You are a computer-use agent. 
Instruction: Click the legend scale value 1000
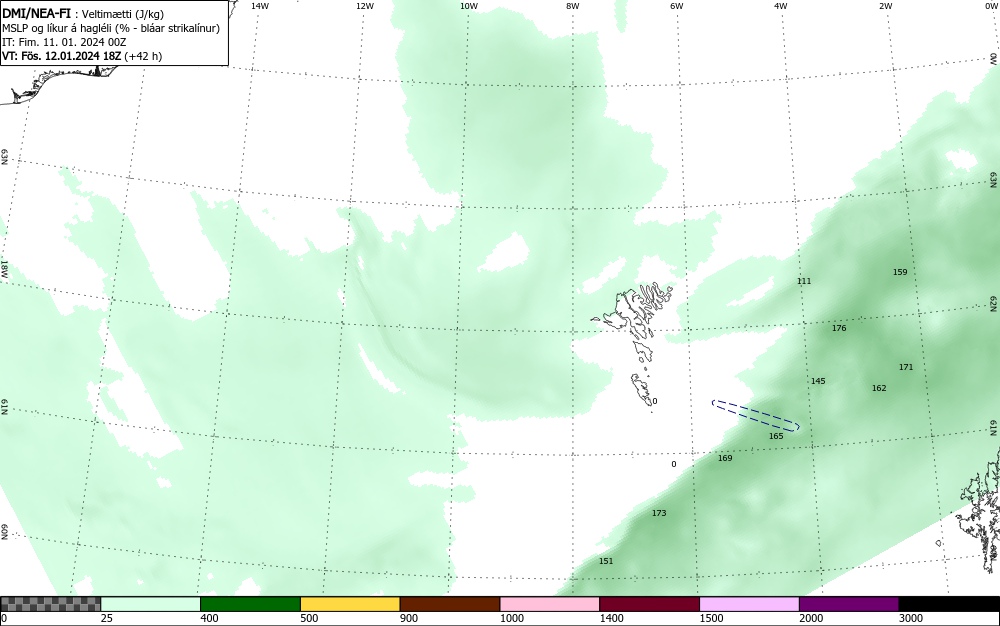tap(511, 618)
